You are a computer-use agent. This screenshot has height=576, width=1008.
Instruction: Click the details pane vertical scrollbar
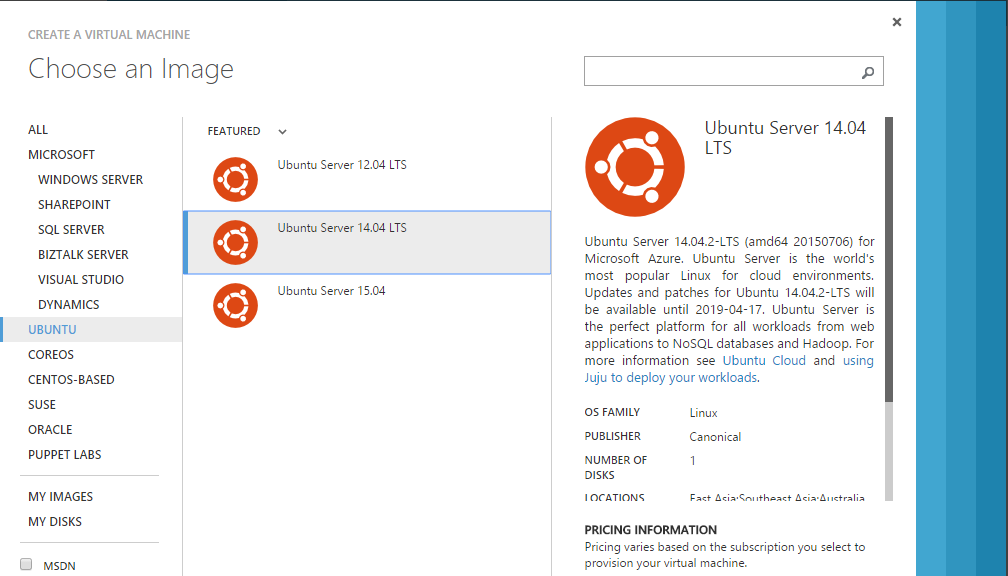click(889, 260)
